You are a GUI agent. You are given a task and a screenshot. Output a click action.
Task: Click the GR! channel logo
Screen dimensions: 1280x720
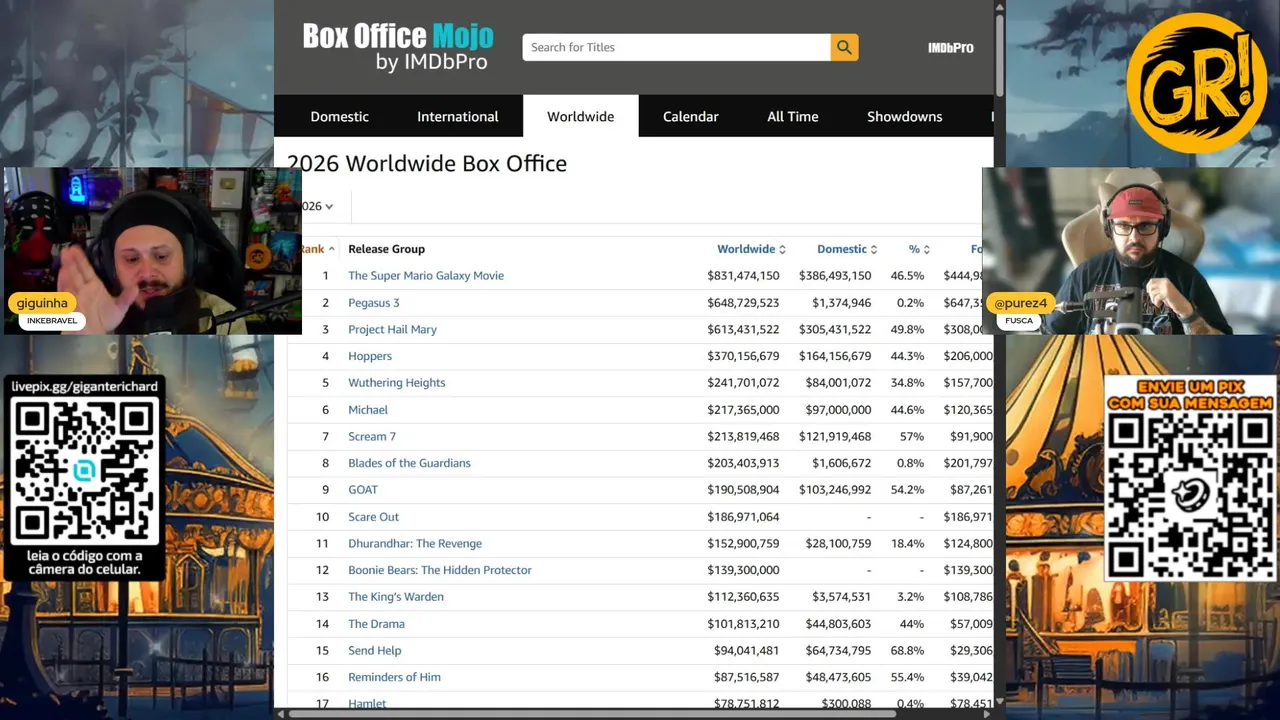click(1196, 83)
